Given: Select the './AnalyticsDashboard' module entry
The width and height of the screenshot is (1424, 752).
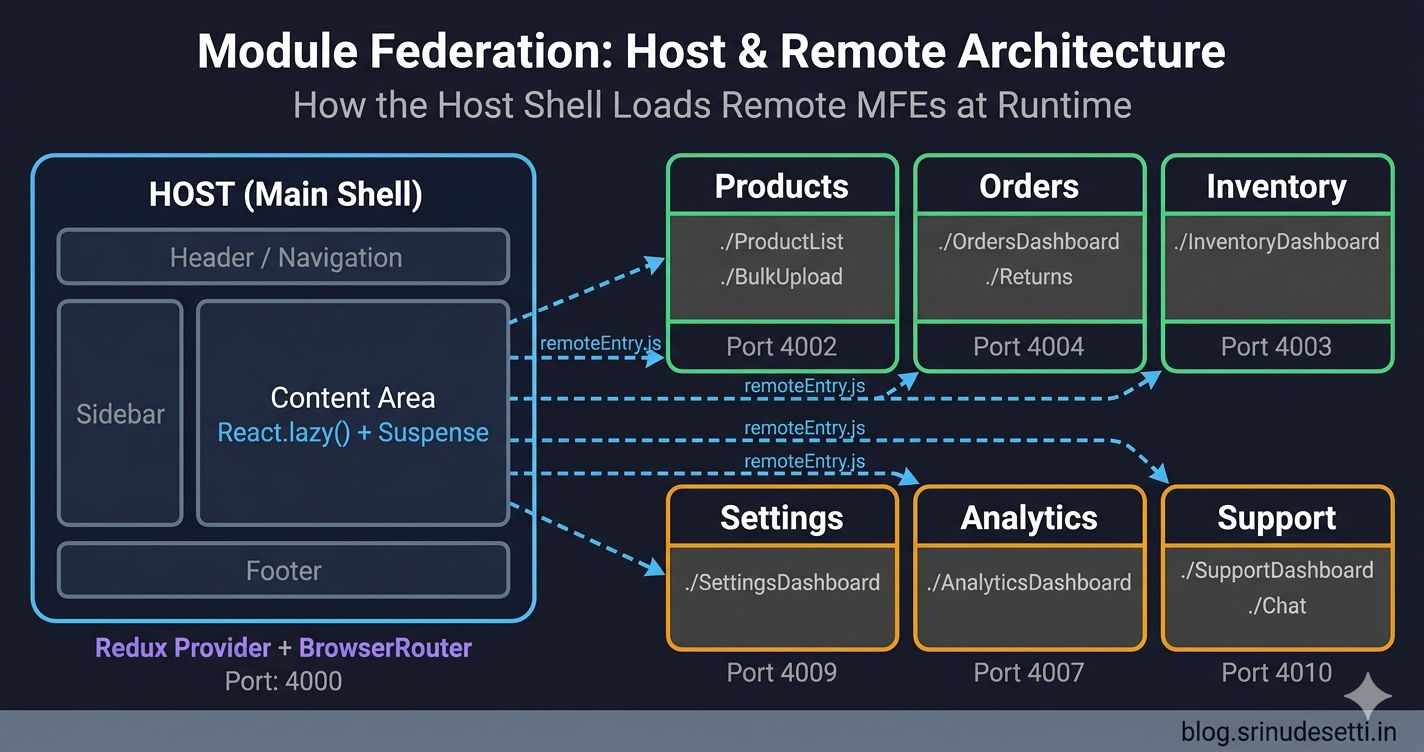Looking at the screenshot, I should click(x=1029, y=583).
